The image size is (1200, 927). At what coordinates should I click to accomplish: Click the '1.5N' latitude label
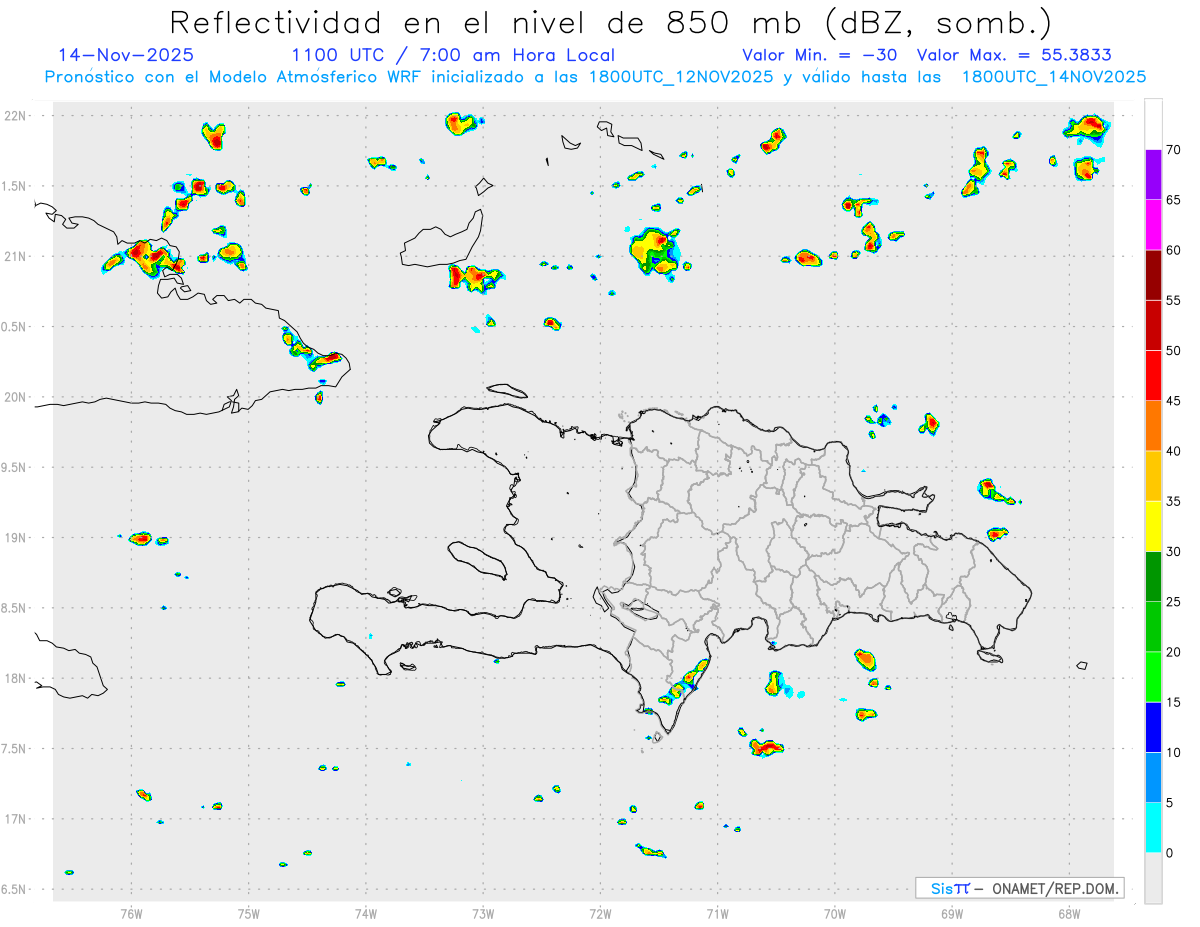point(15,186)
